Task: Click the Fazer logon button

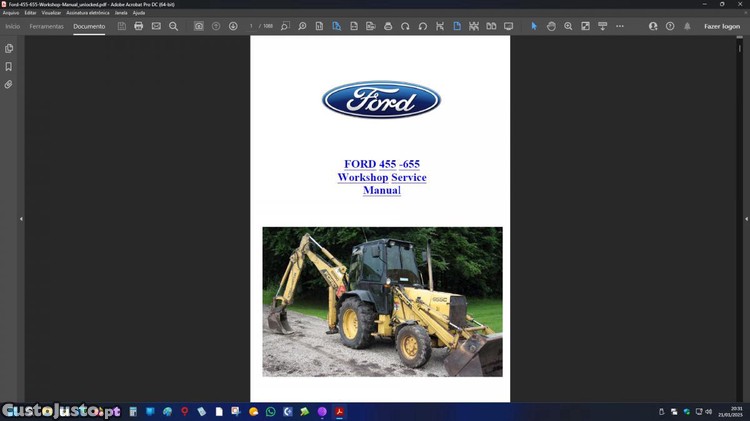Action: 721,26
